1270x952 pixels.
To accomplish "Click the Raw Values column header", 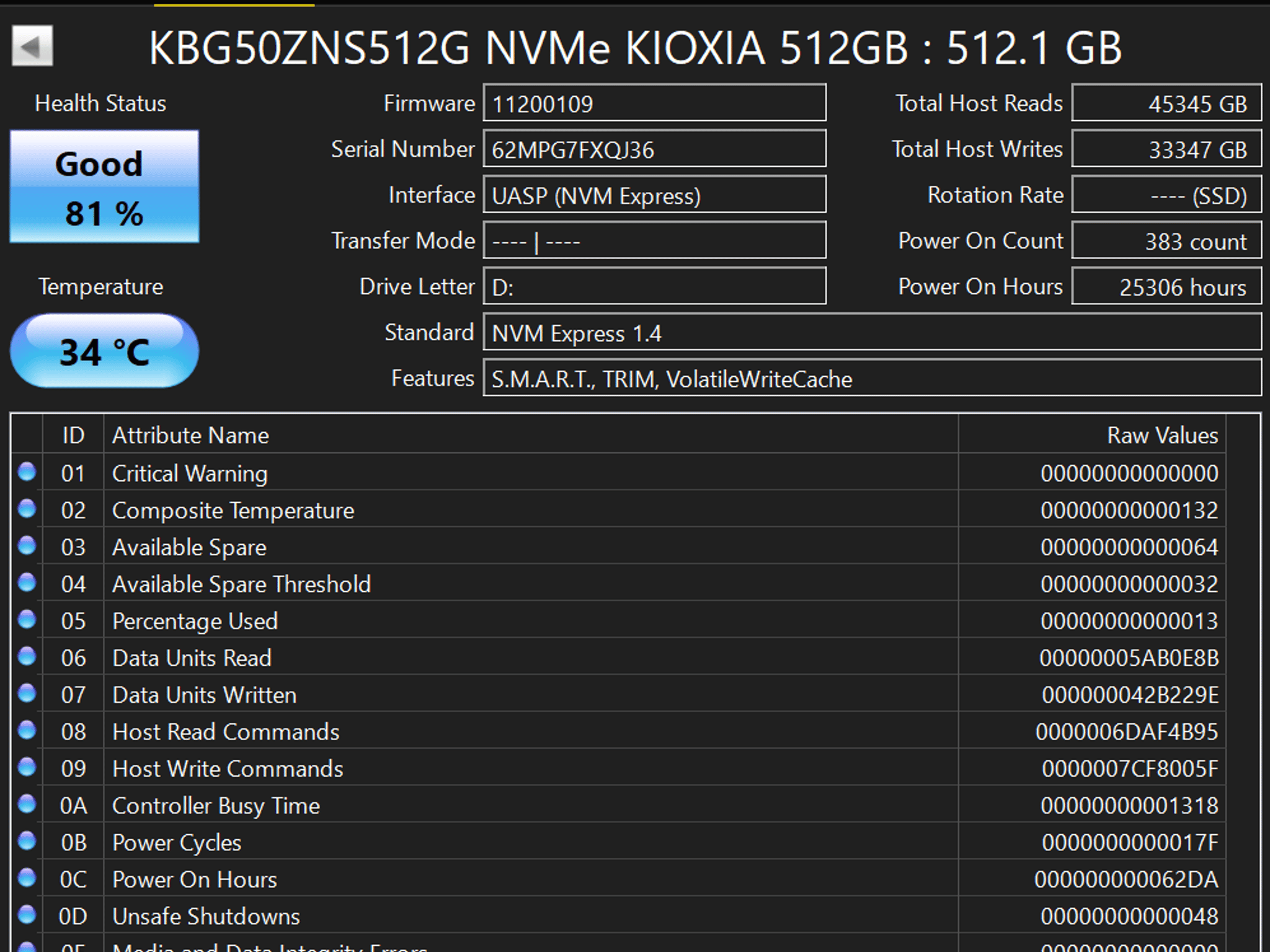I will point(1093,435).
